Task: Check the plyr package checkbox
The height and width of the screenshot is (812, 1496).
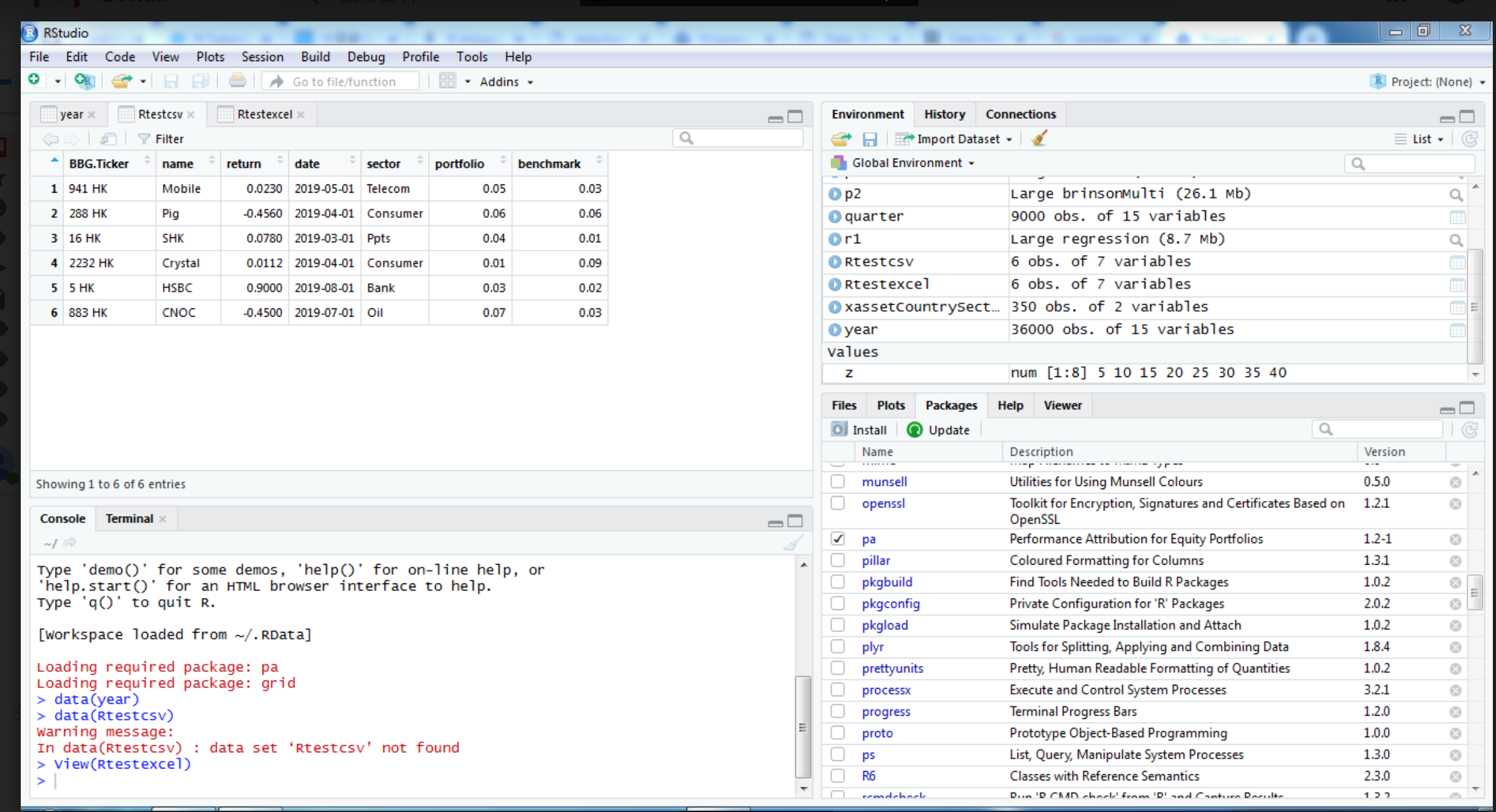Action: (837, 646)
